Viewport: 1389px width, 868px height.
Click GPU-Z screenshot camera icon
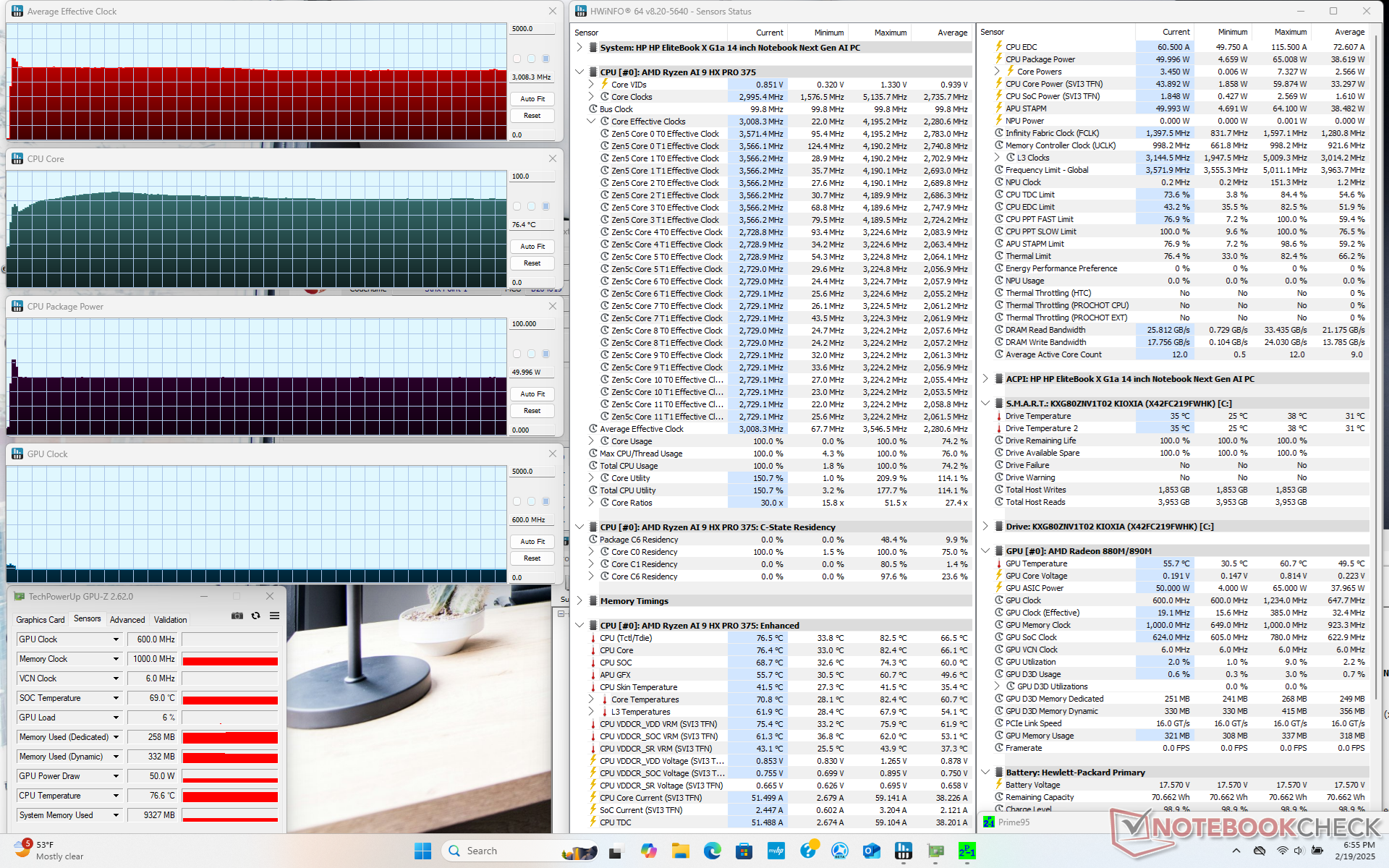pos(237,616)
